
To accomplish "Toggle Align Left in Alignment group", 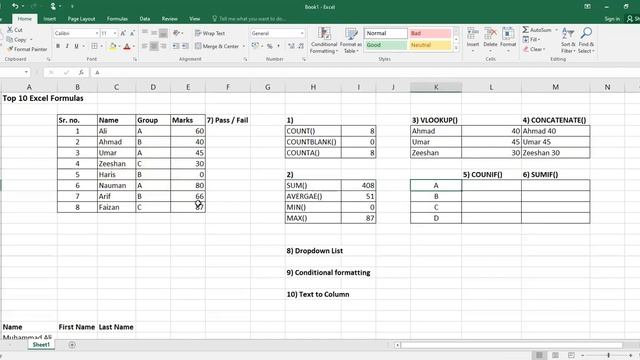I will pos(144,46).
